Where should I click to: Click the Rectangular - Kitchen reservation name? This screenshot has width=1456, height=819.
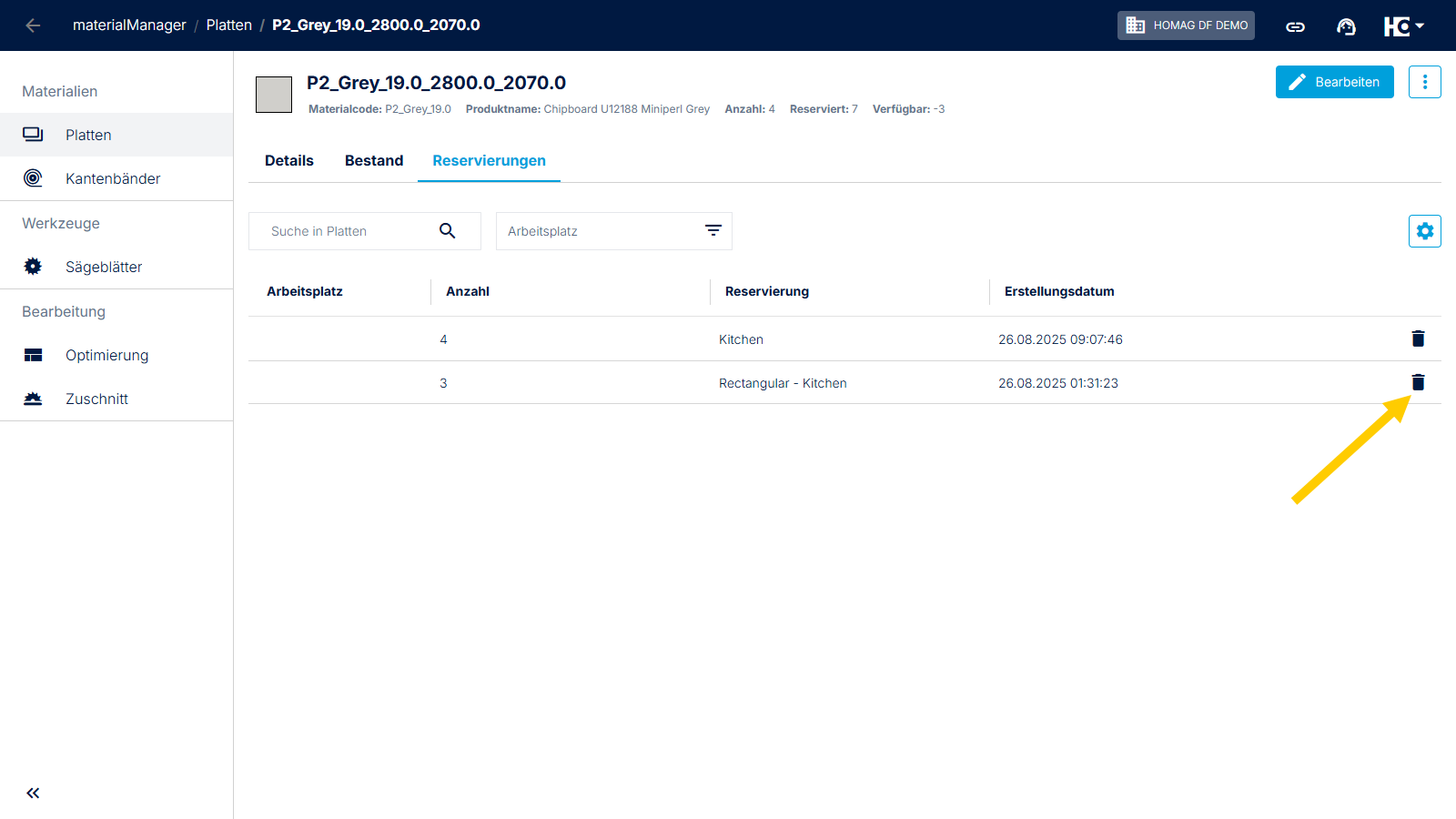click(x=783, y=383)
